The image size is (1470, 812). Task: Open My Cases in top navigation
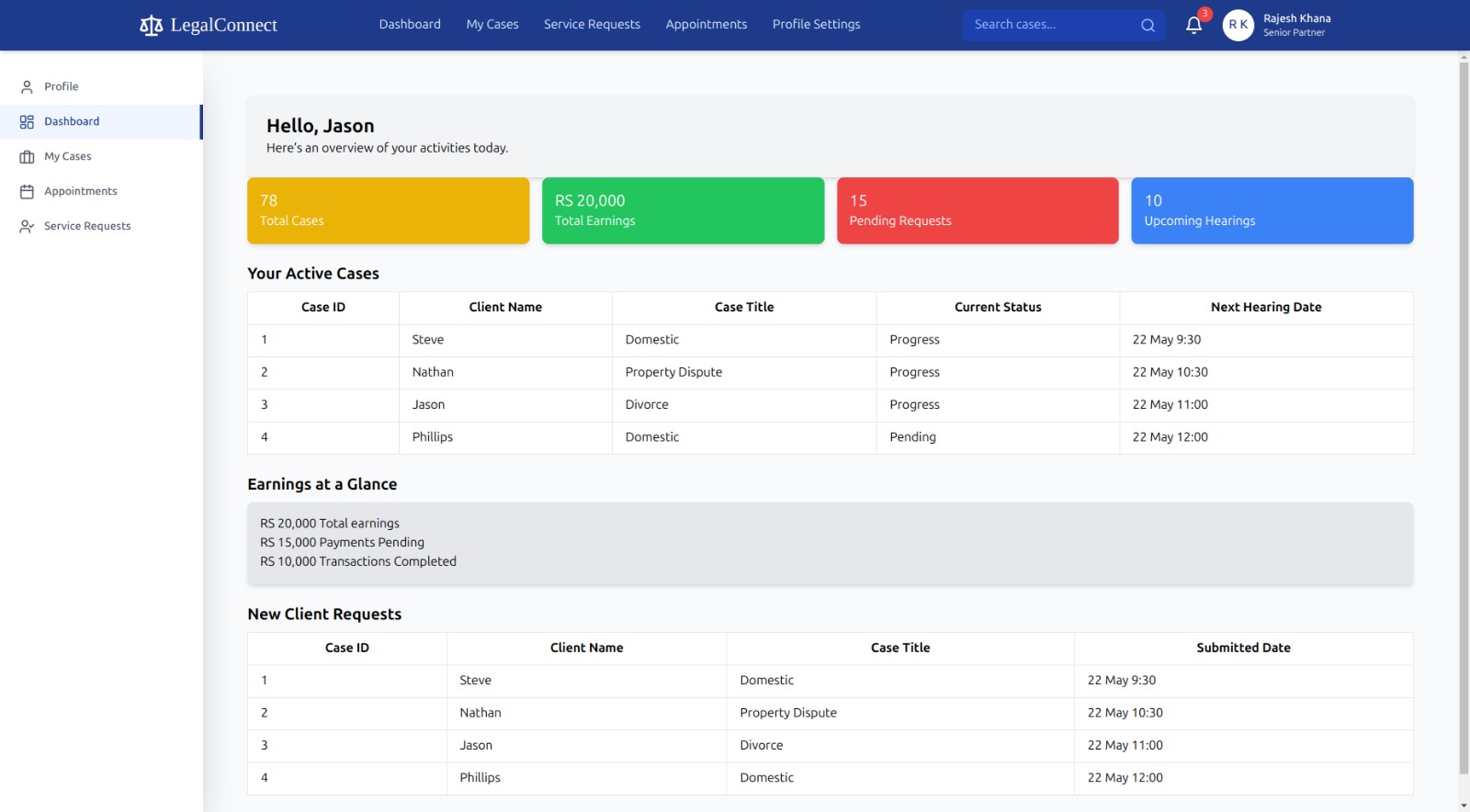point(492,24)
